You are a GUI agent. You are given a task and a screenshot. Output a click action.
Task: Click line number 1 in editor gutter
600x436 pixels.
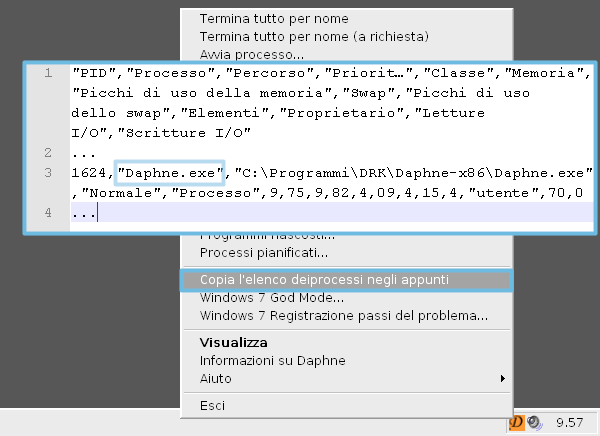[48, 73]
